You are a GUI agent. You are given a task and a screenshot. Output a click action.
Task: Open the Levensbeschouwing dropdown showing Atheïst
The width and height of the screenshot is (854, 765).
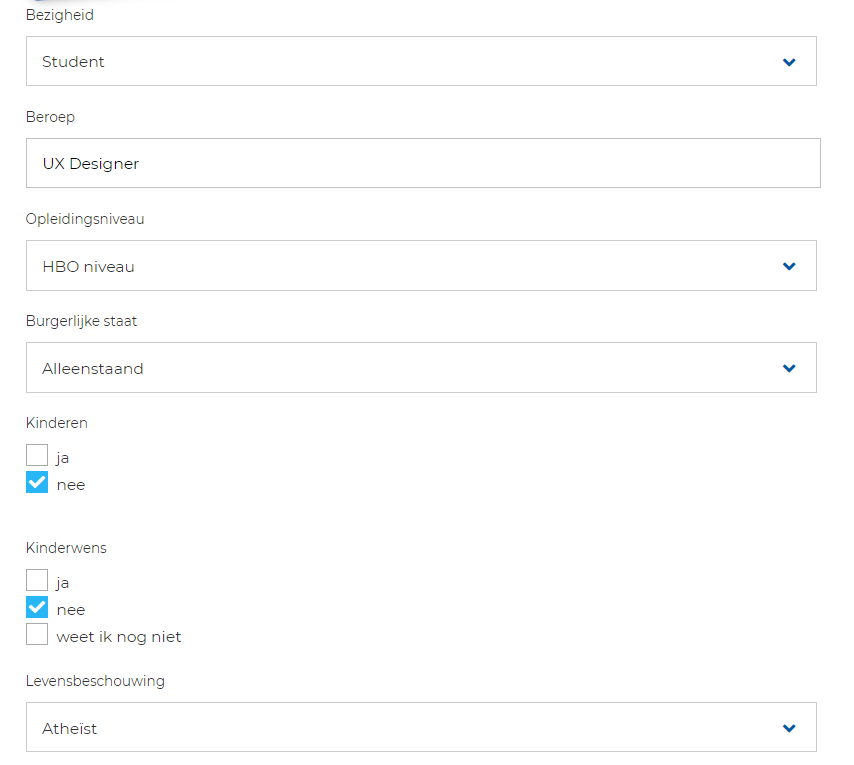click(x=421, y=727)
